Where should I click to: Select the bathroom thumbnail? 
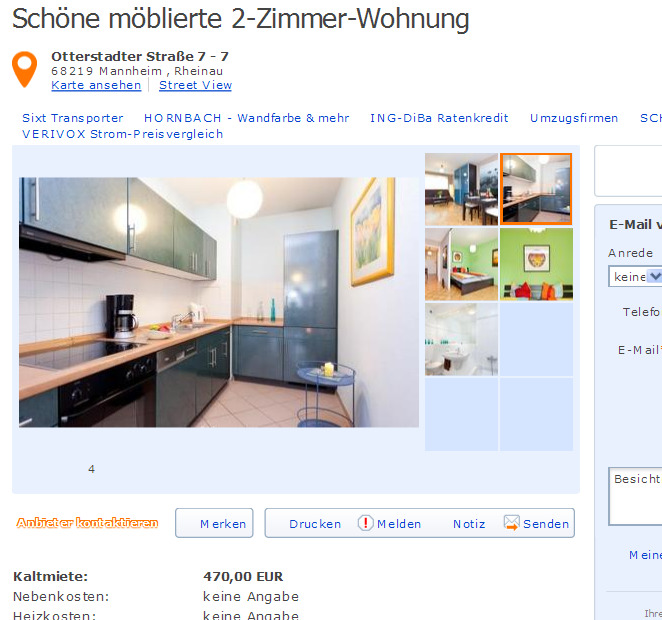[x=461, y=339]
